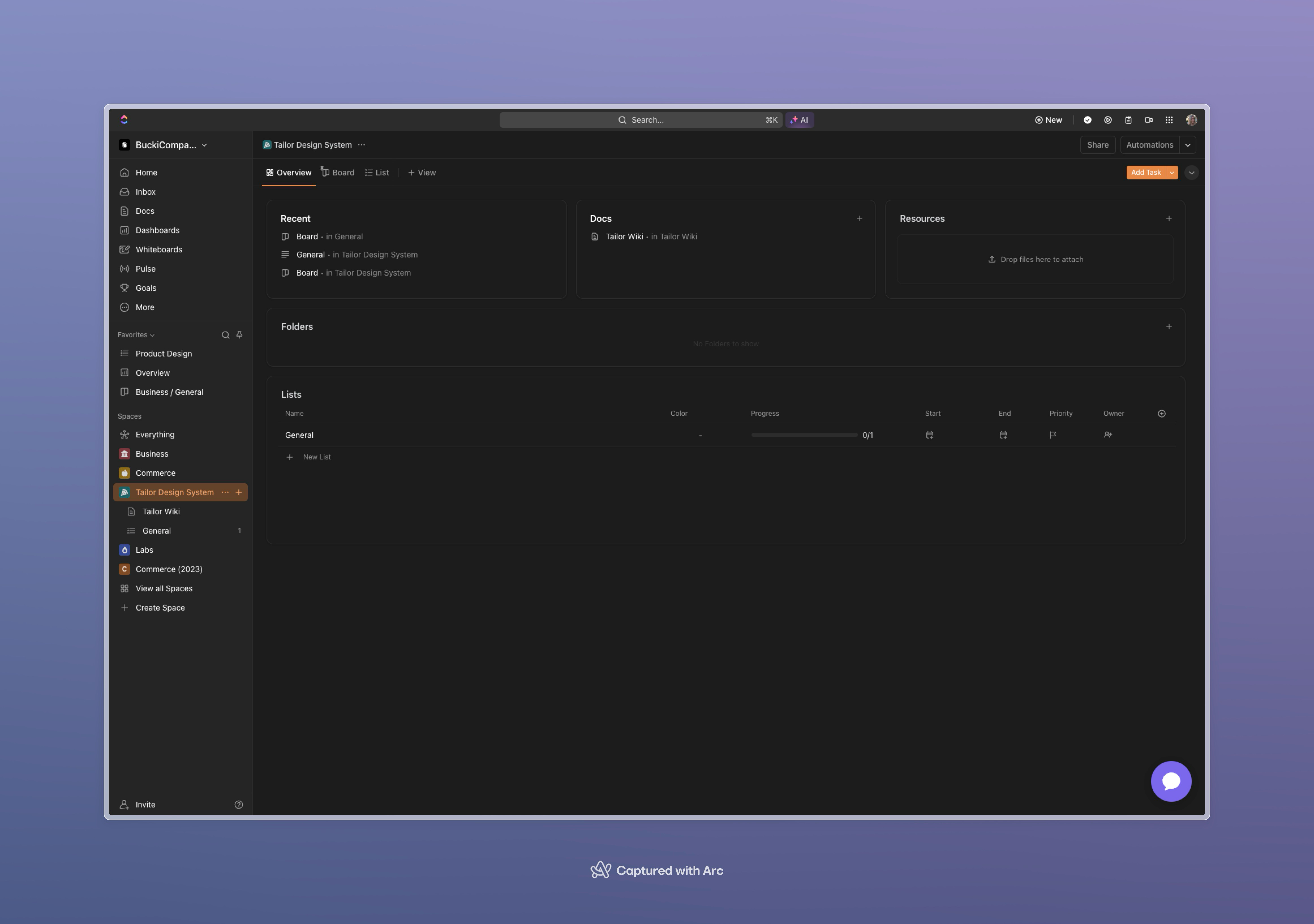Set color for General list dash cell
The width and height of the screenshot is (1314, 924).
tap(700, 435)
